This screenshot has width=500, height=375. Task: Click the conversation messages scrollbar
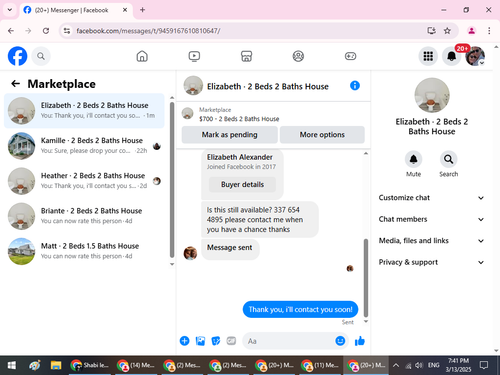point(366,277)
